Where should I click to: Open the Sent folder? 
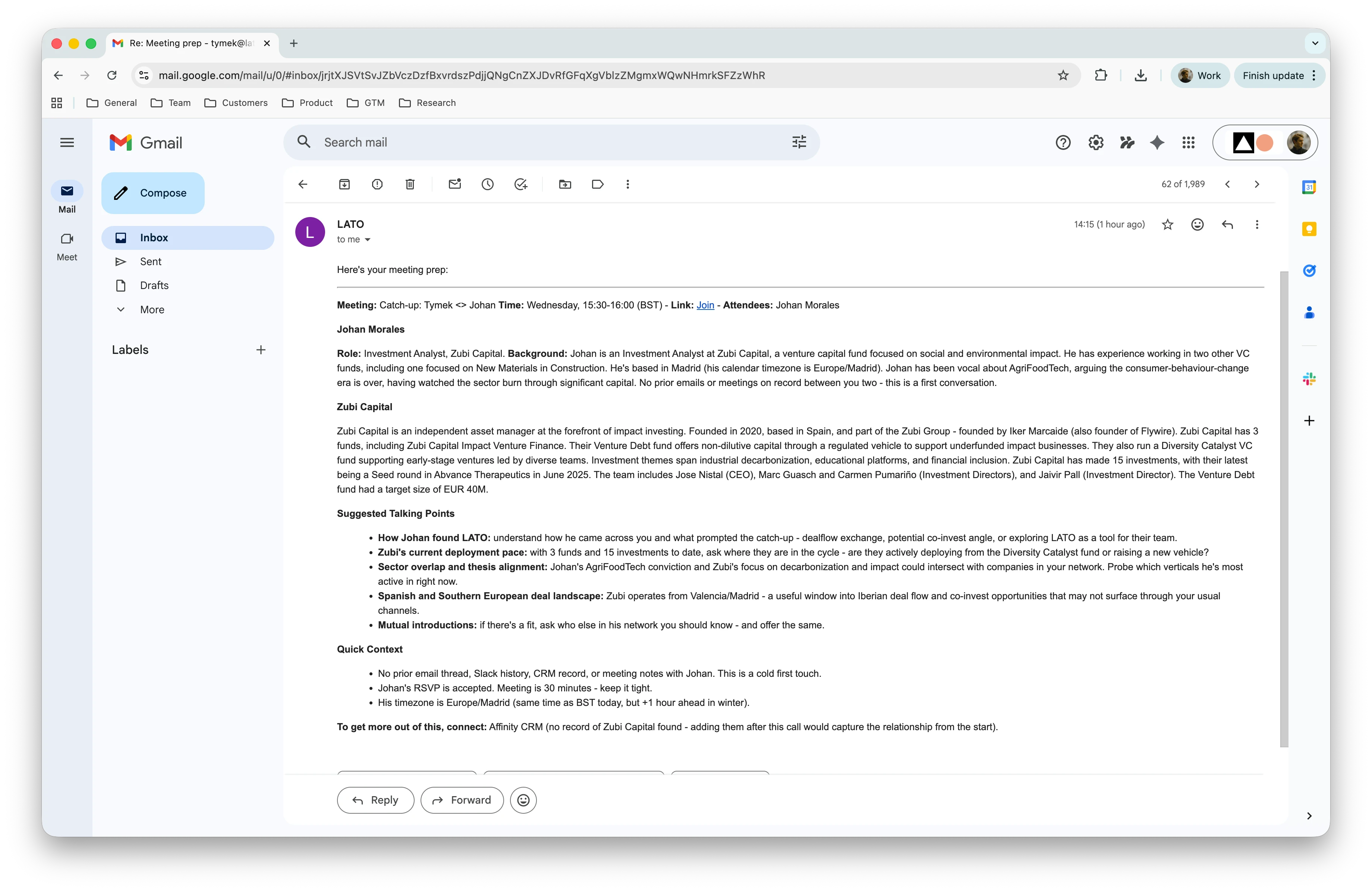tap(188, 262)
